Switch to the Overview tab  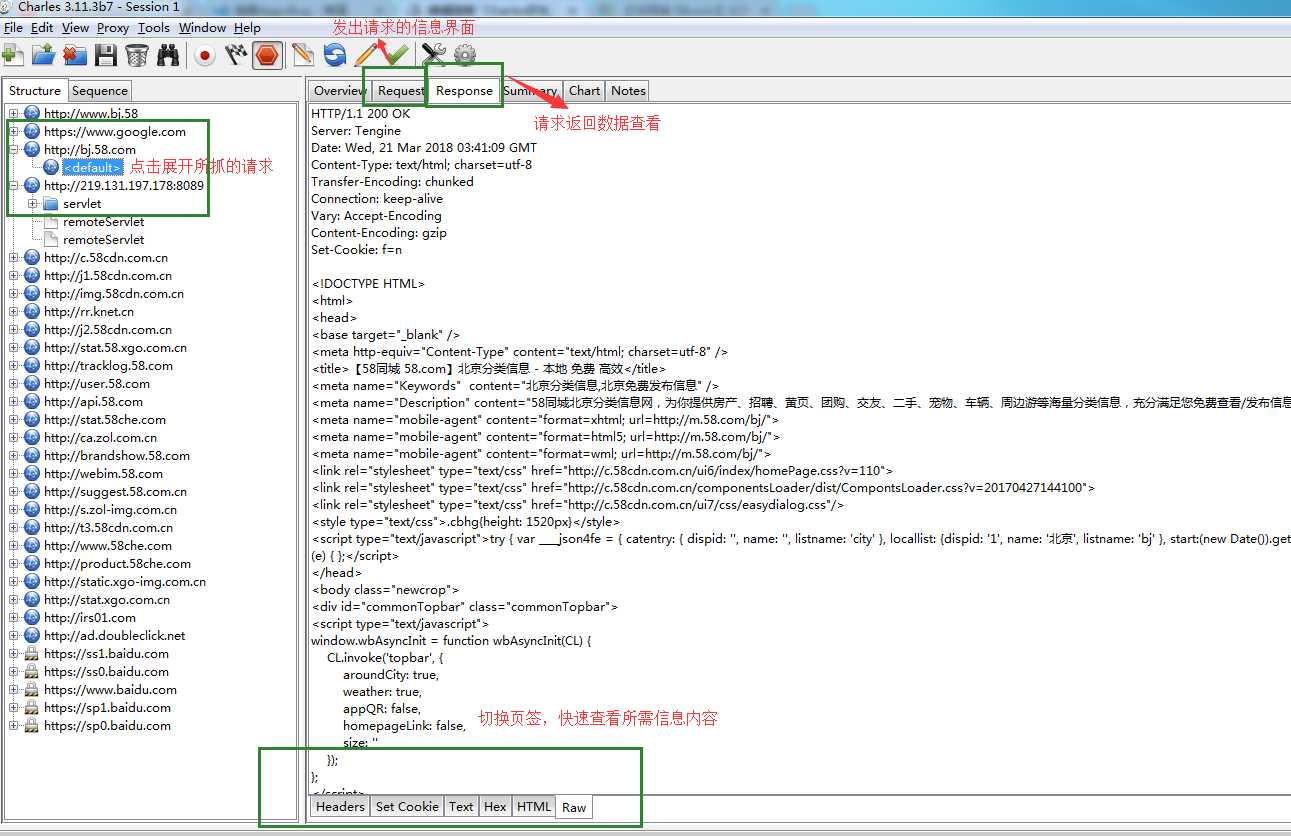340,91
